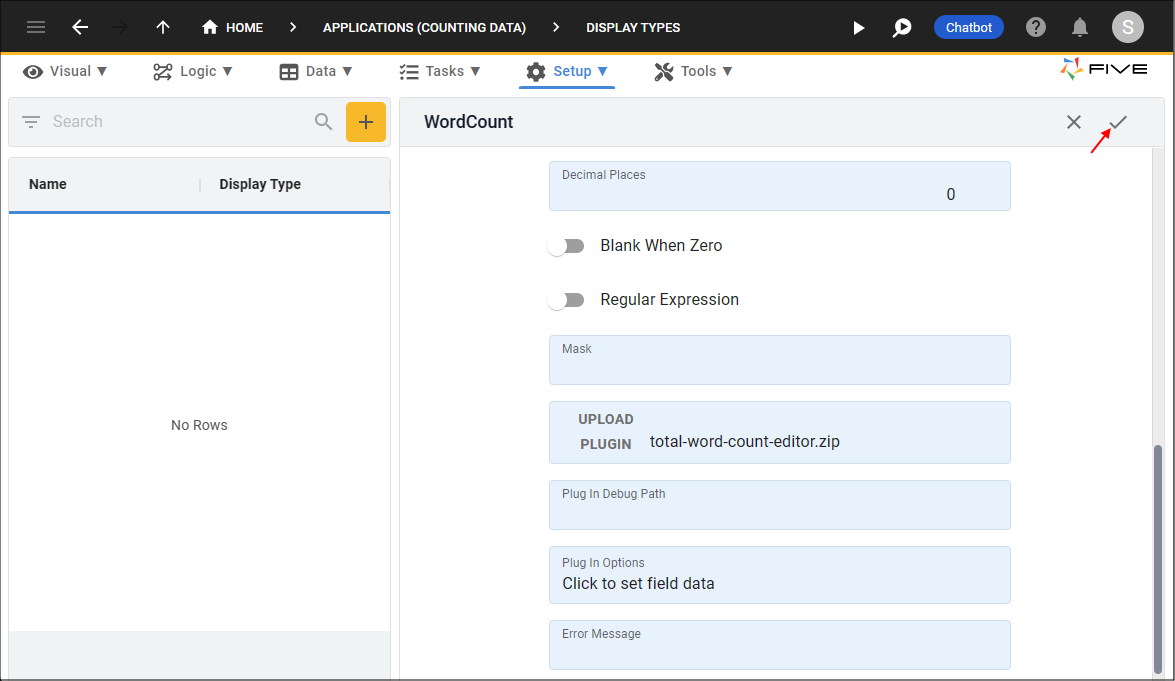Screen dimensions: 1175x681
Task: Run the application with play icon
Action: [x=858, y=28]
